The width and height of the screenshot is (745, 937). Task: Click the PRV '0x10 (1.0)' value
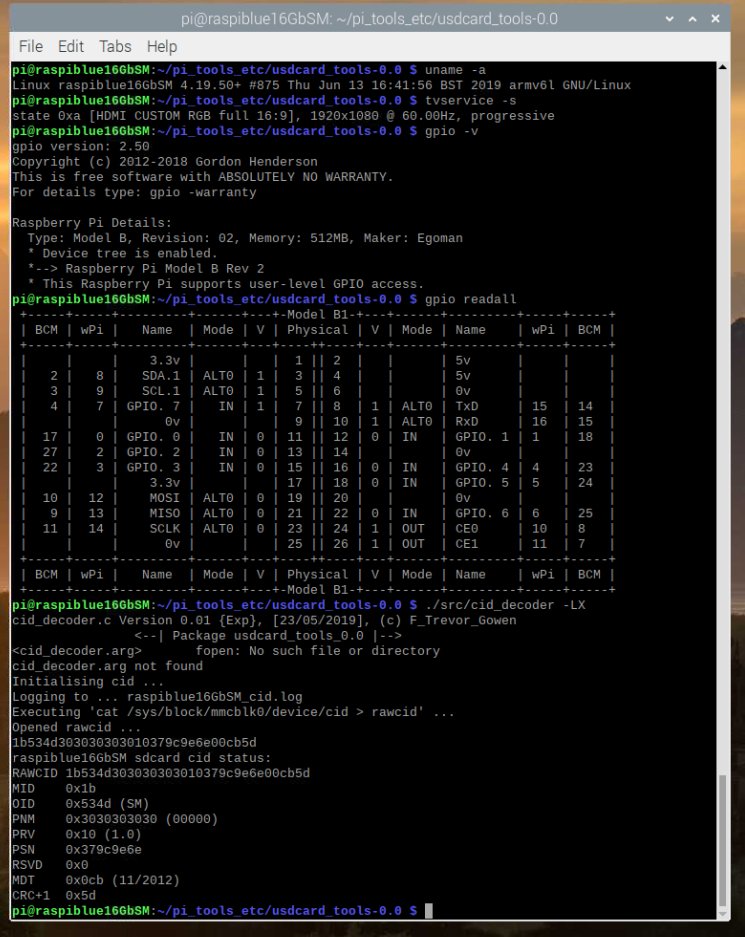click(103, 835)
